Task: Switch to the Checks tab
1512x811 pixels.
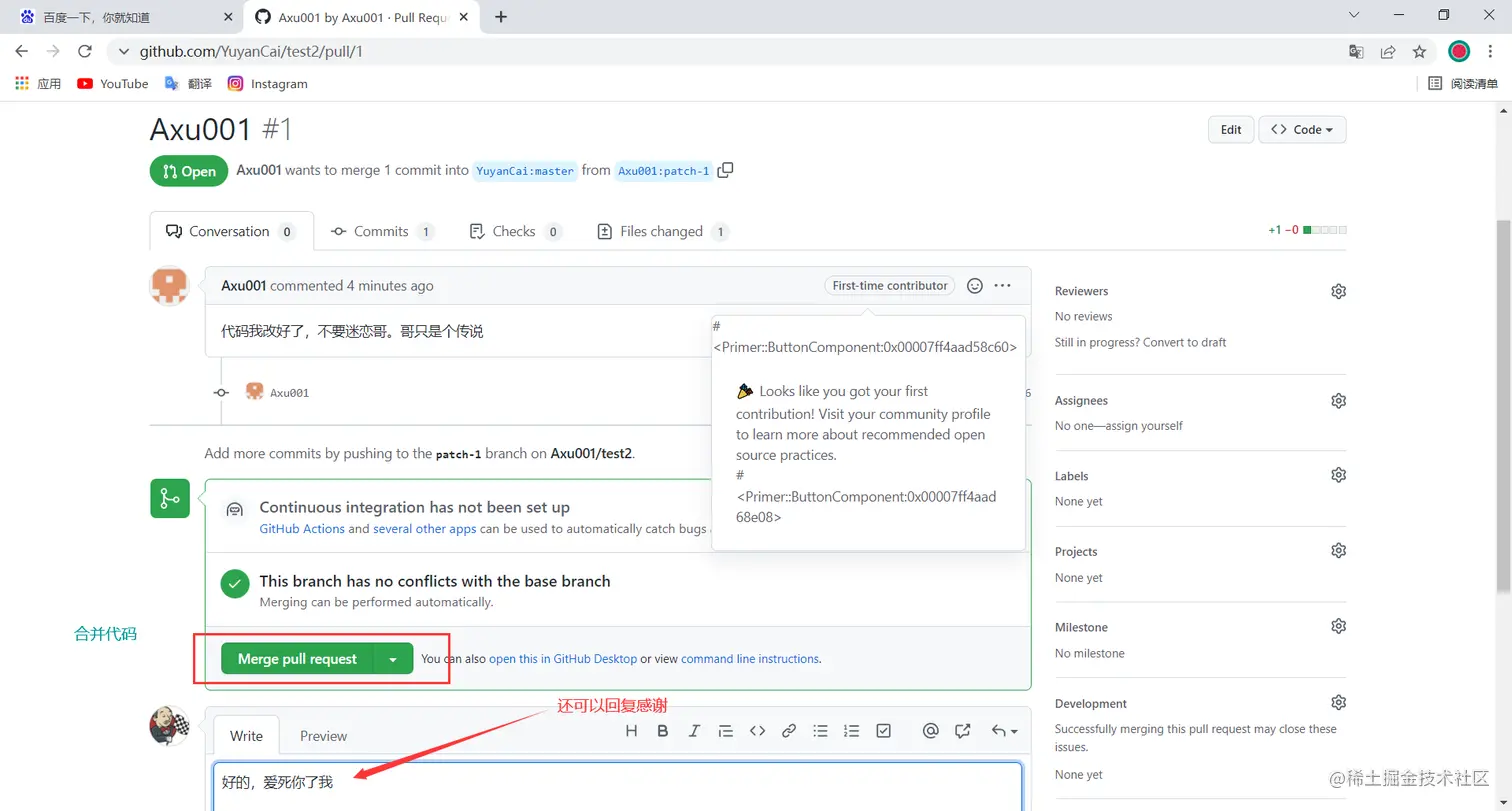Action: coord(515,231)
